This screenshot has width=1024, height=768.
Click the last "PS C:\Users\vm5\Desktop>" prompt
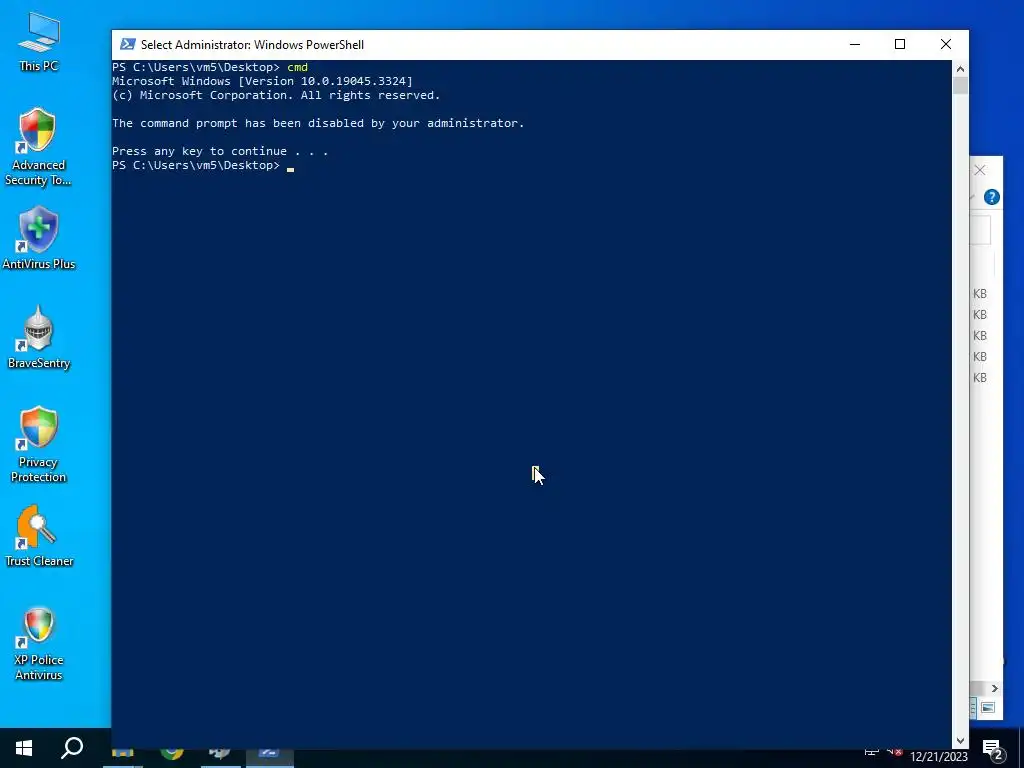pos(195,165)
